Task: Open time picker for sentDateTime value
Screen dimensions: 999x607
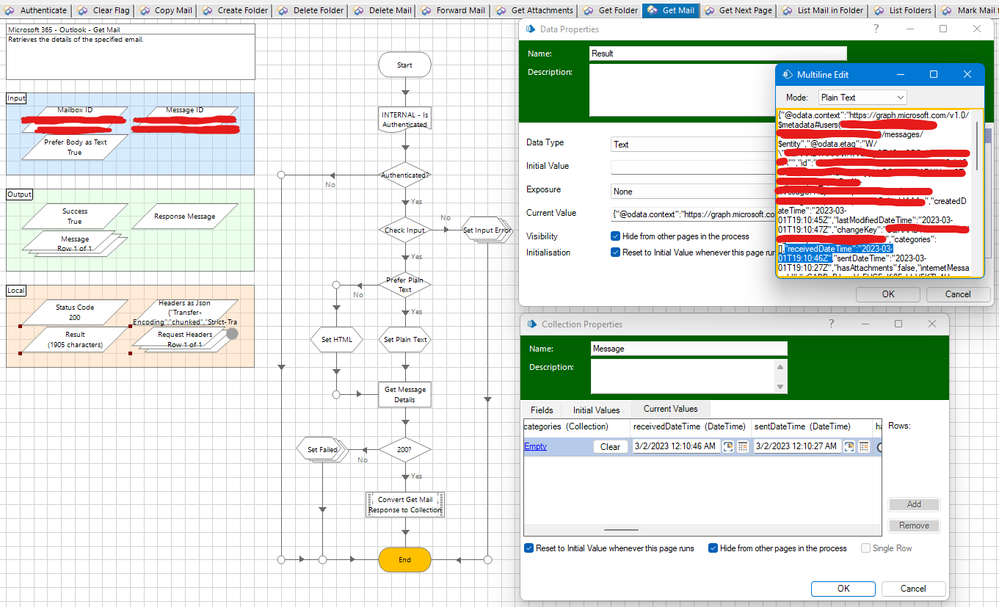Action: (x=849, y=446)
